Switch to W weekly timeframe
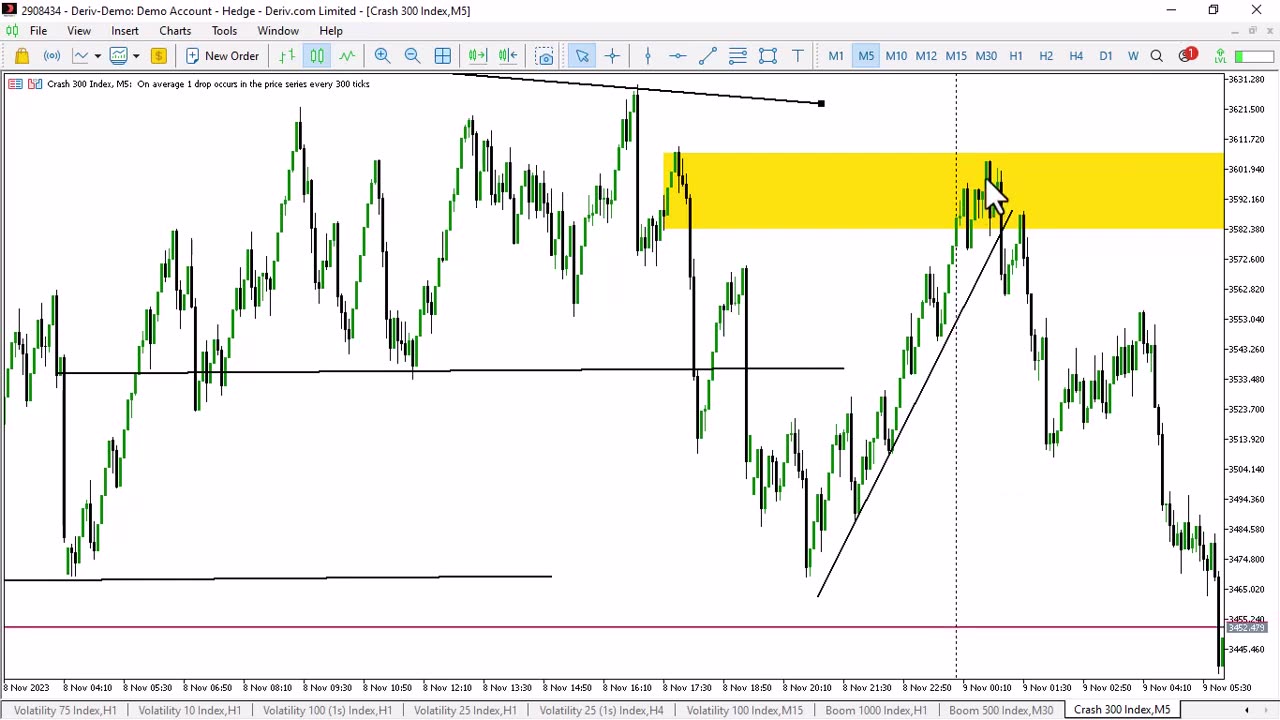 pyautogui.click(x=1133, y=56)
